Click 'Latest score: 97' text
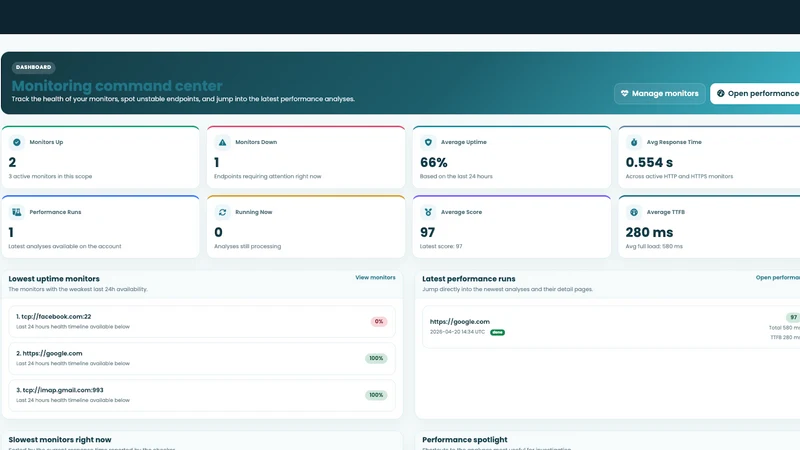 point(441,246)
